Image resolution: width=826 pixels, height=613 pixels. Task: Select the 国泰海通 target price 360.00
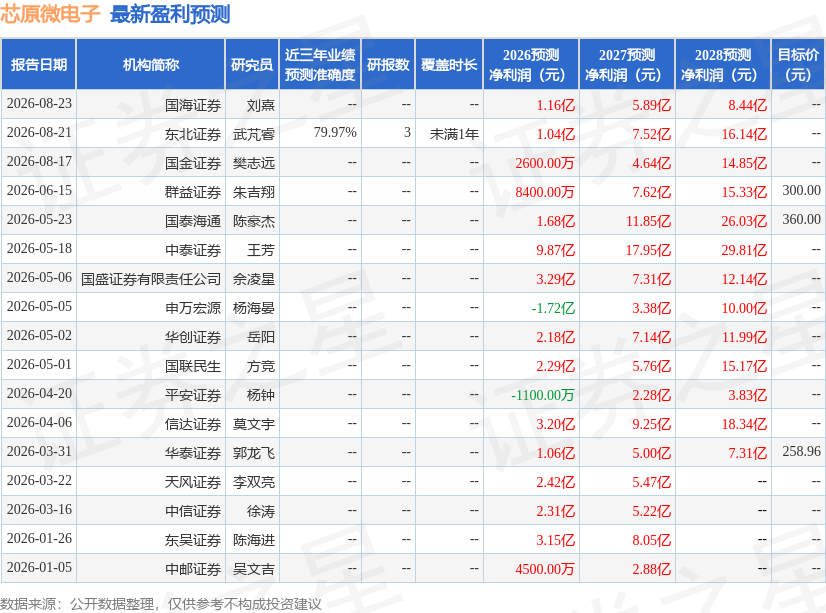[x=801, y=219]
